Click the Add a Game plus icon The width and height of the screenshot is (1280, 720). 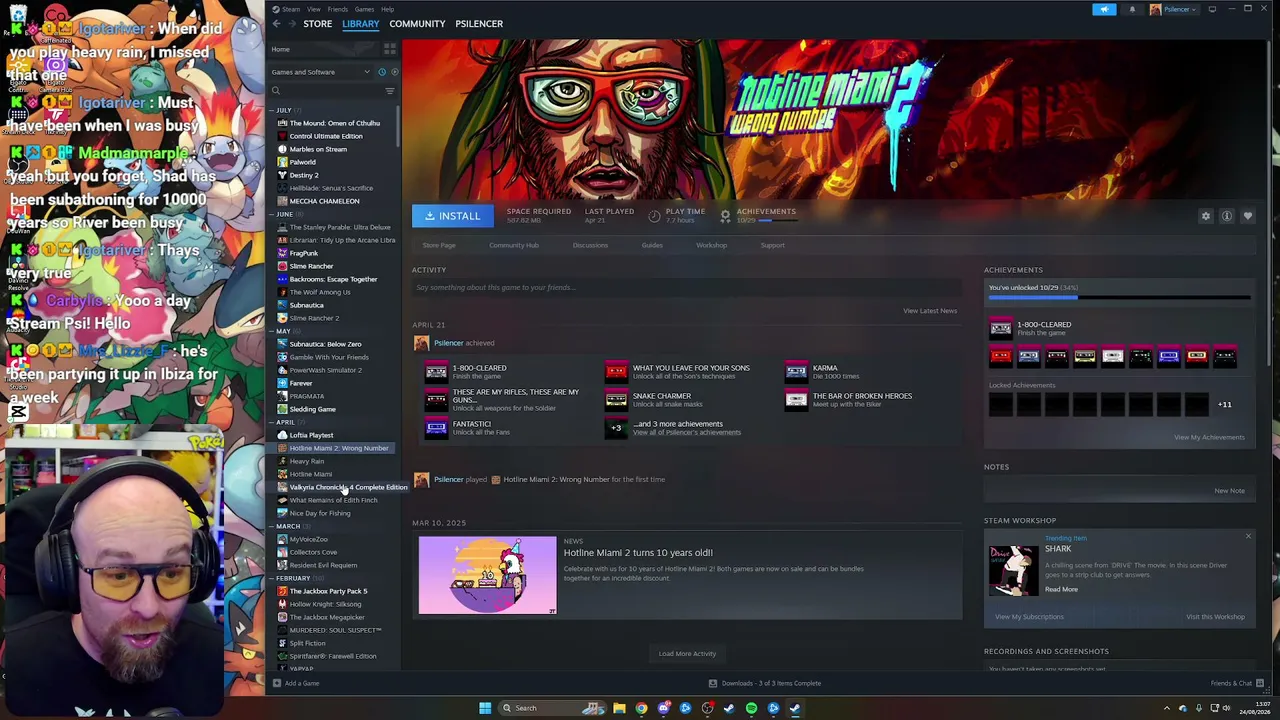click(277, 683)
